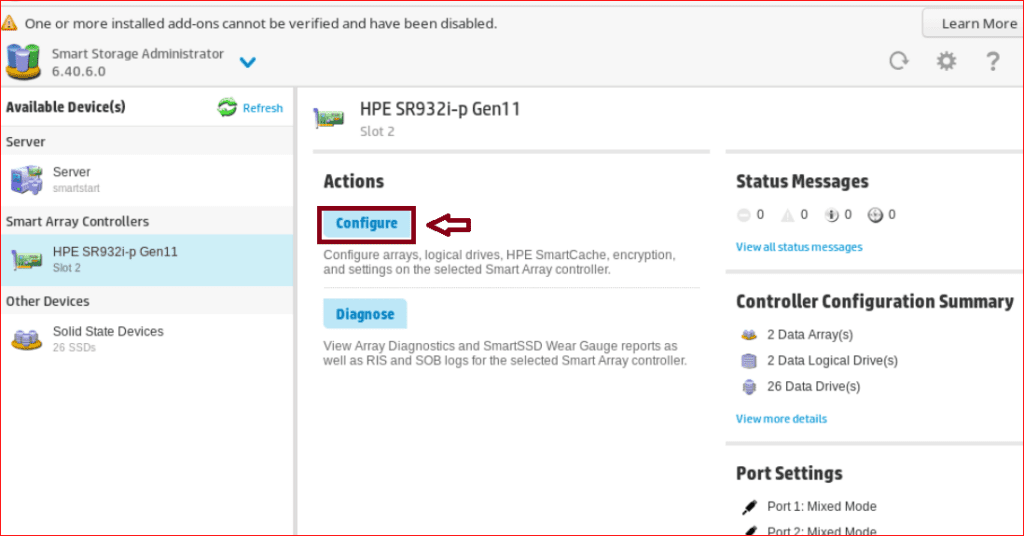Screen dimensions: 1024x536
Task: Select the Server smartstart device
Action: click(x=72, y=179)
